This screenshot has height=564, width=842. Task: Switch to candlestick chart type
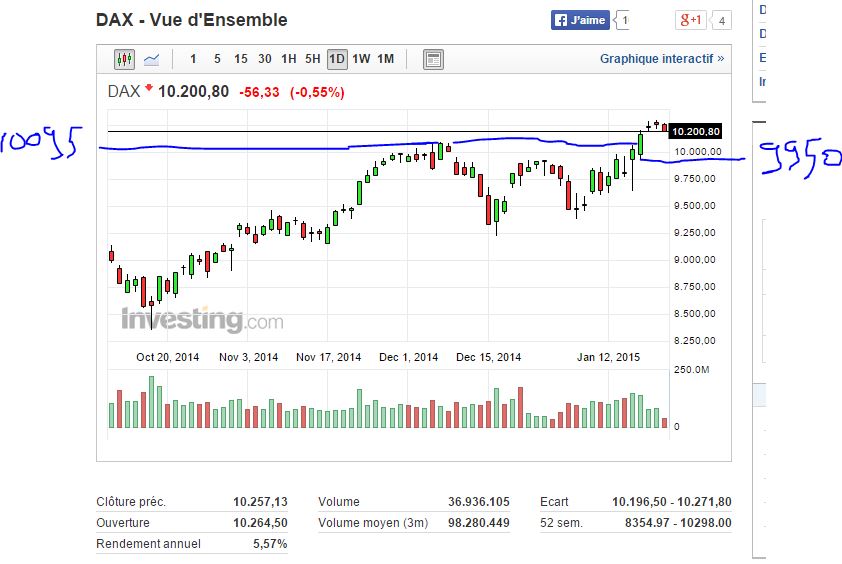[x=125, y=59]
